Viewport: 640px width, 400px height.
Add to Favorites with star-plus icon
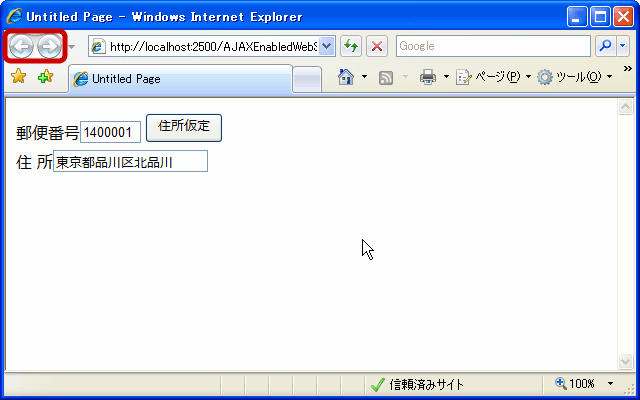(x=45, y=76)
